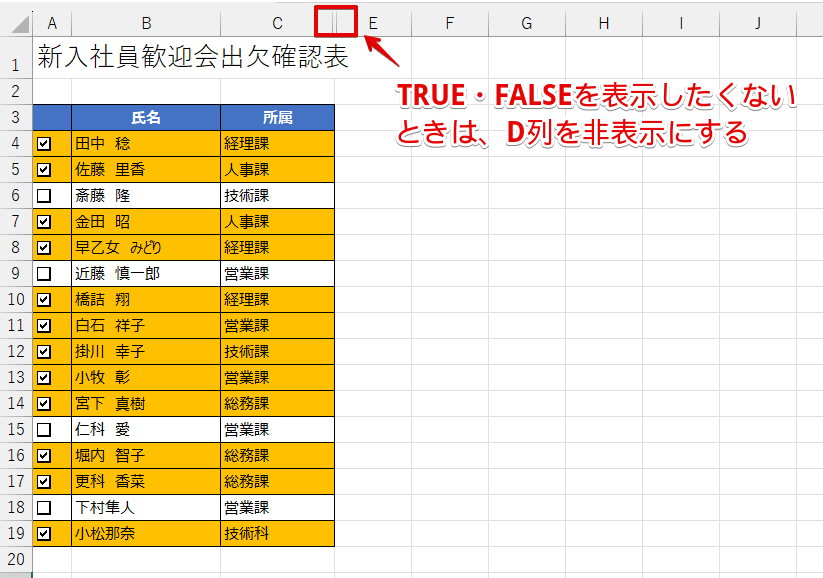The width and height of the screenshot is (823, 578).
Task: Select the cell containing 小牧 彰
Action: point(146,377)
